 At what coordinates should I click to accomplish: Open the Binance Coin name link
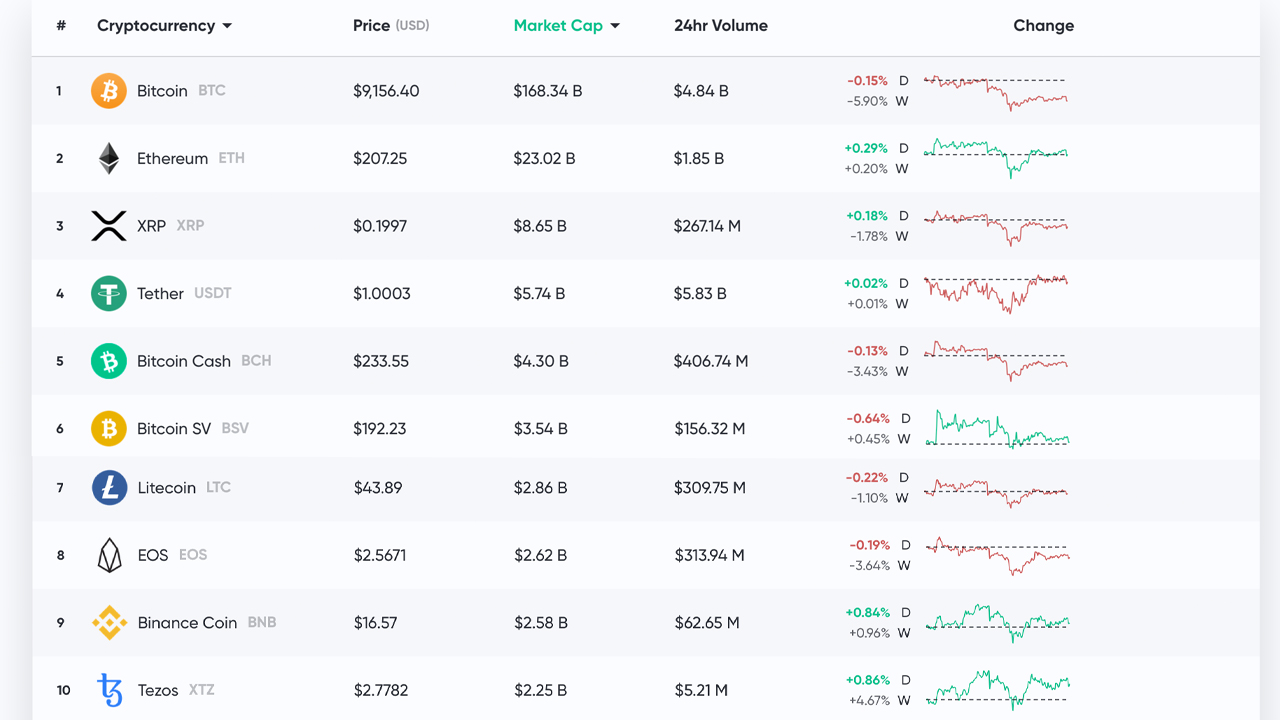[x=187, y=622]
